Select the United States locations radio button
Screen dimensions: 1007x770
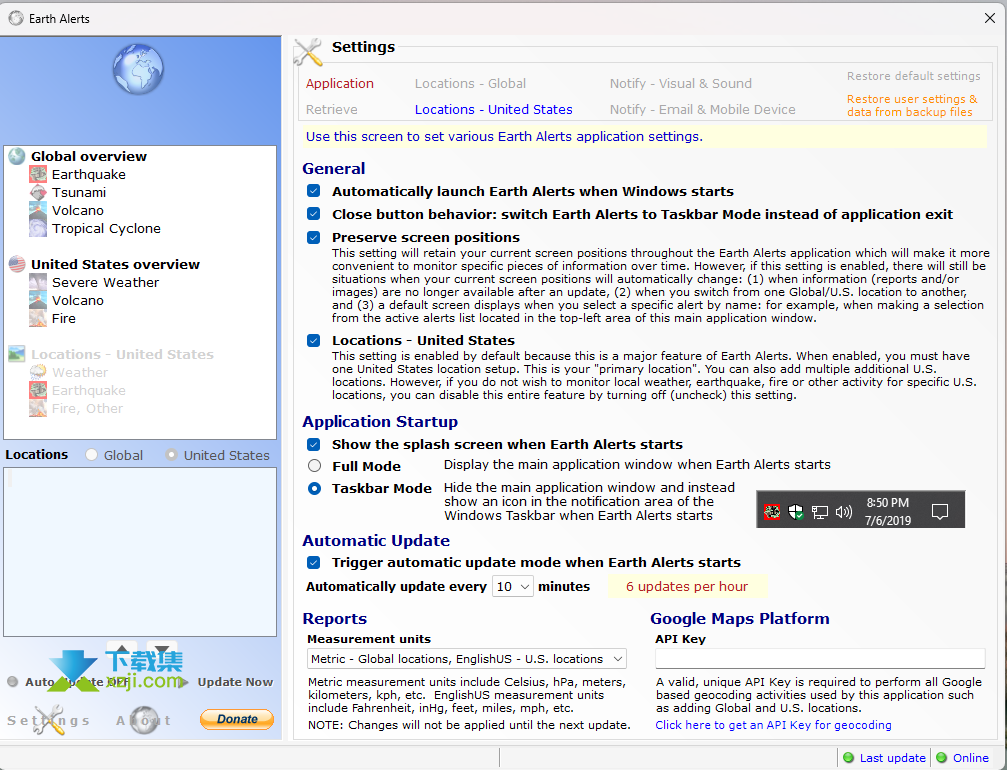click(171, 455)
